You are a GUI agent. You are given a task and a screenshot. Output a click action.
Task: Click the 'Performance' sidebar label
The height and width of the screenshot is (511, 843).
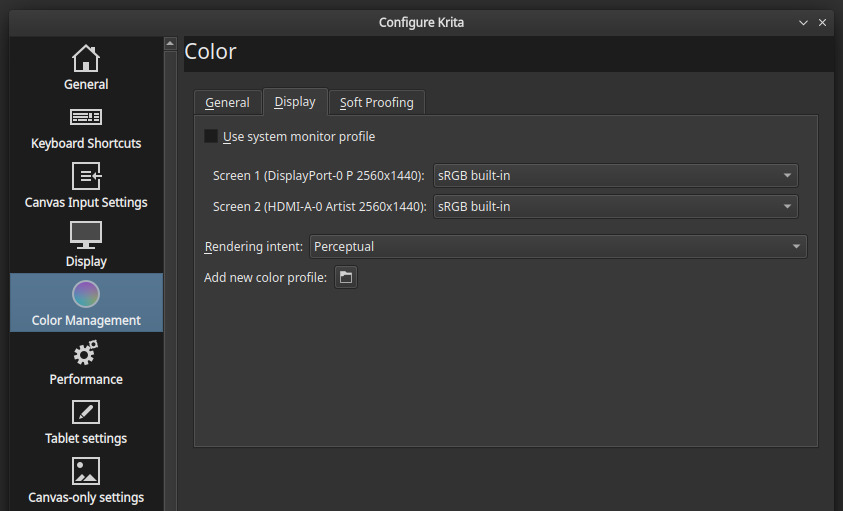[x=86, y=379]
